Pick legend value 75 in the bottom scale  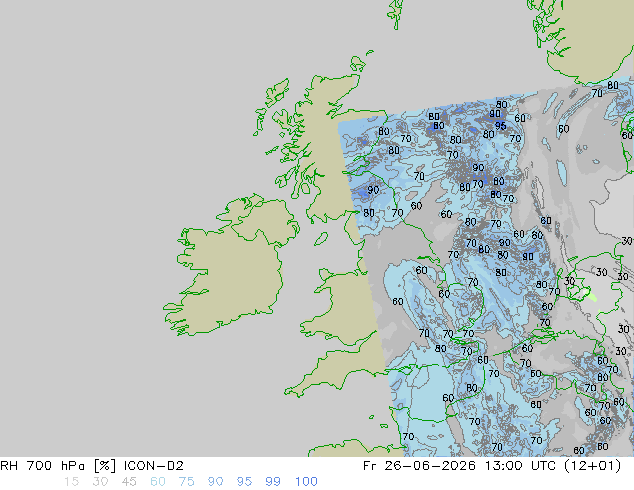186,482
